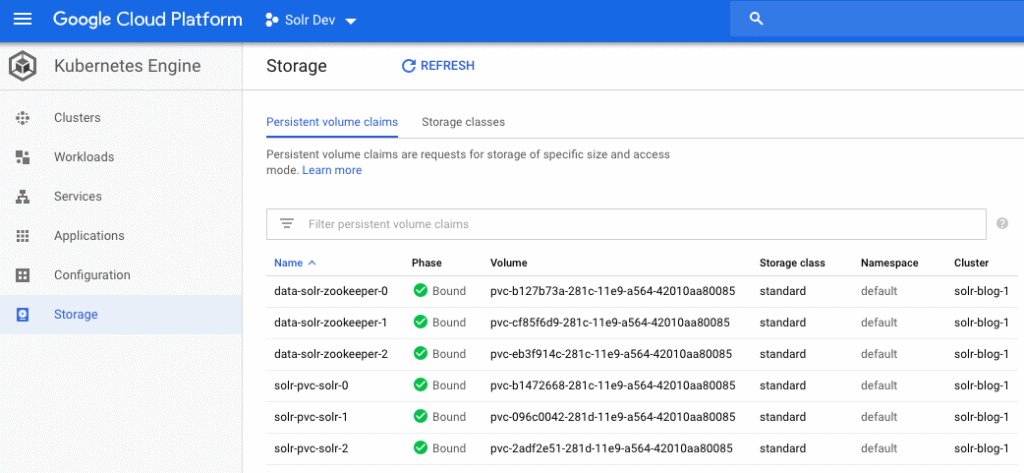Viewport: 1024px width, 473px height.
Task: Click Bound checkmark for data-solr-zookeeper-2
Action: click(421, 353)
